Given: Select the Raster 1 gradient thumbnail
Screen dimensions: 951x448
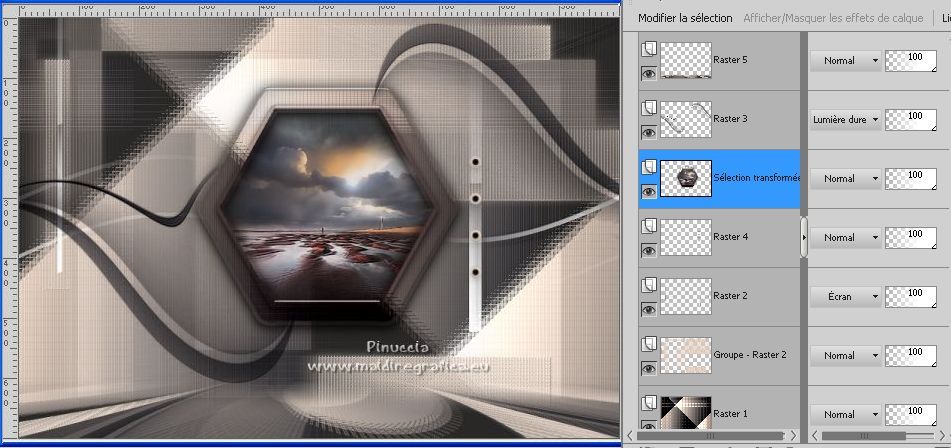Looking at the screenshot, I should (685, 412).
